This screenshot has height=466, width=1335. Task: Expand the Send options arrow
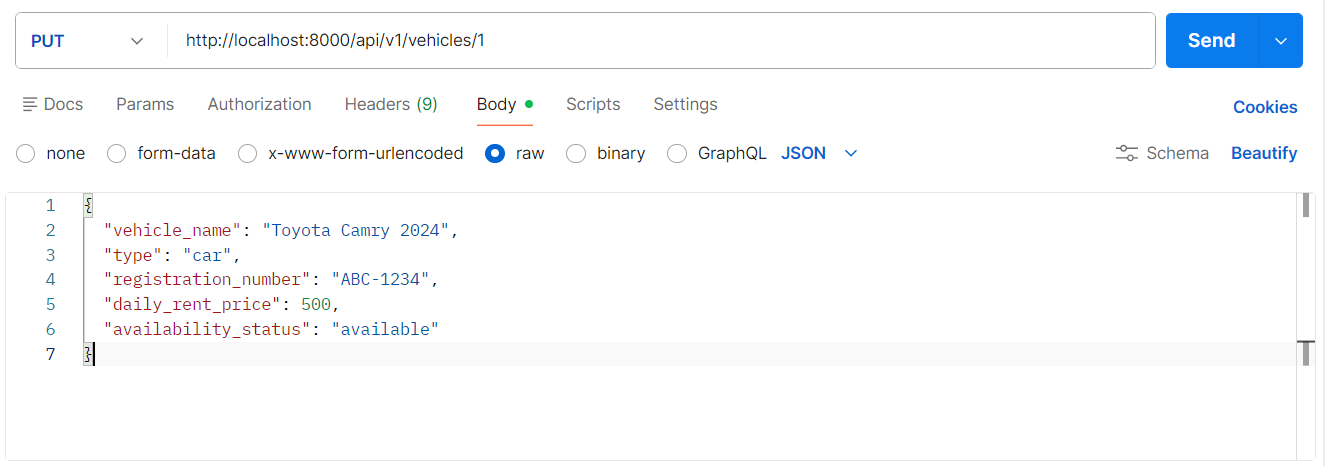pos(1280,41)
